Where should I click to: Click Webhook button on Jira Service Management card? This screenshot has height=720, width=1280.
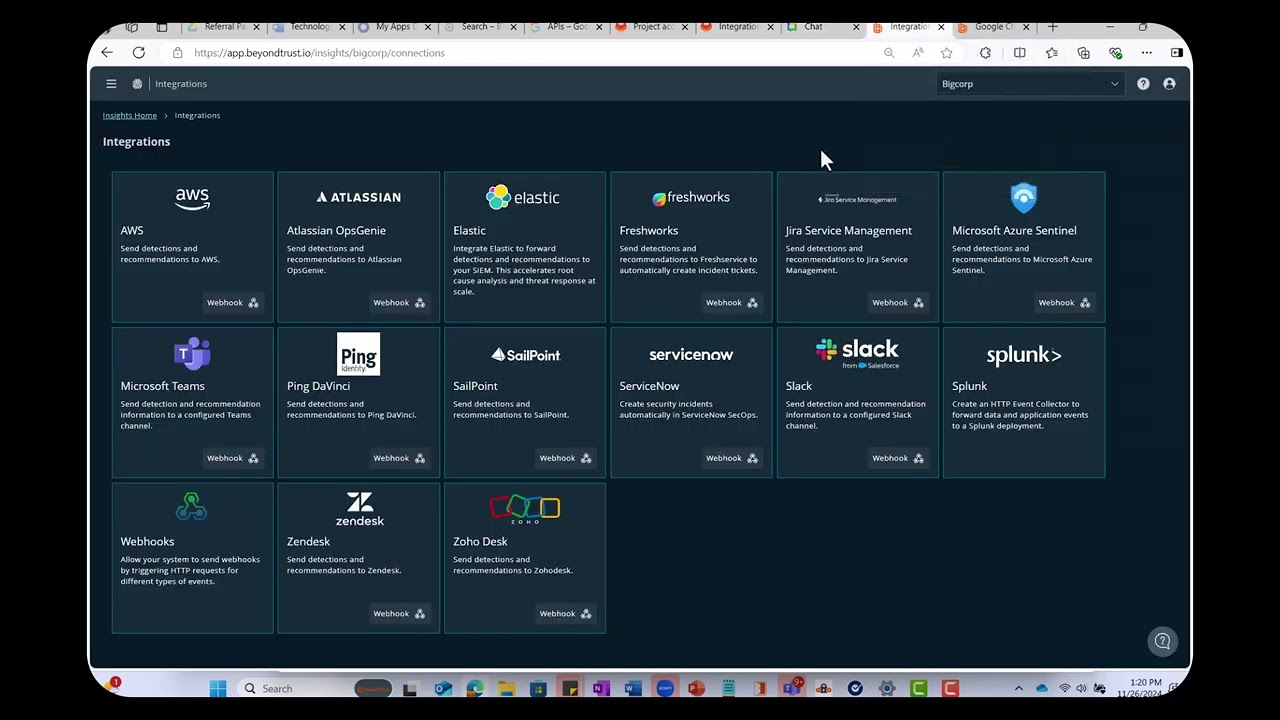[x=897, y=303]
